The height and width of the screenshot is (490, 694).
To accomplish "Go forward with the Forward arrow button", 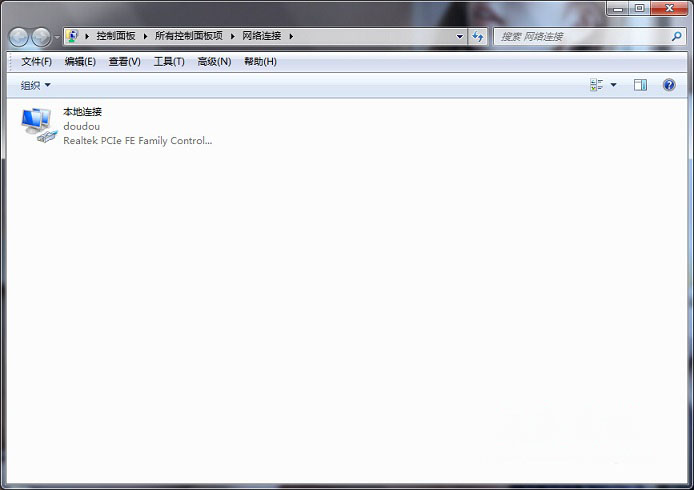I will [42, 38].
